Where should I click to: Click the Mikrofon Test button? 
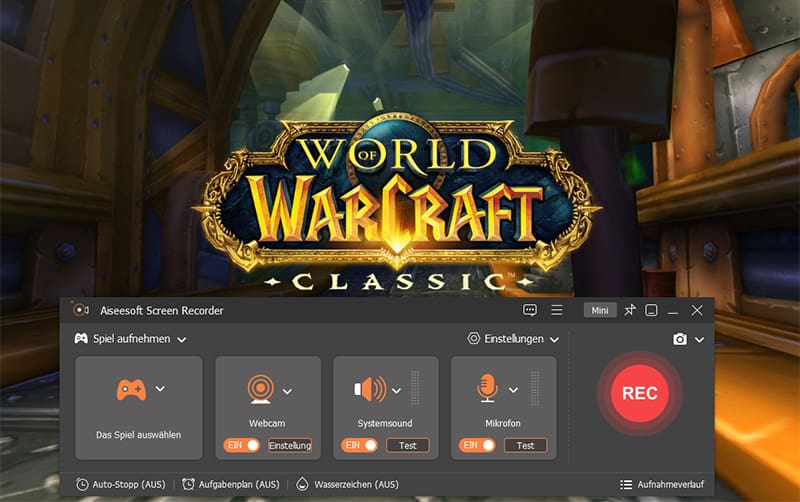tap(526, 445)
